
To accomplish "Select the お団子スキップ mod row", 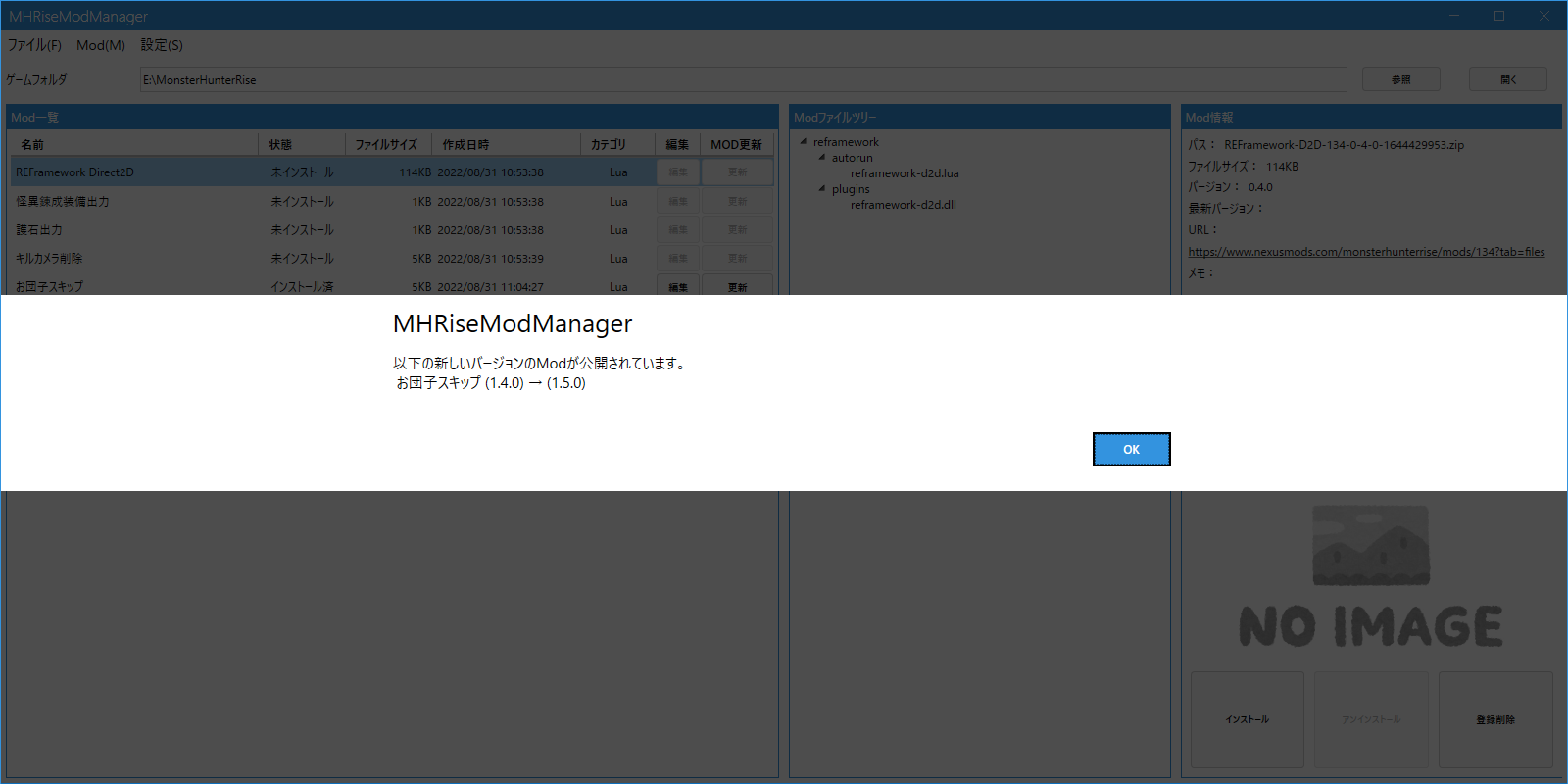I will (392, 285).
